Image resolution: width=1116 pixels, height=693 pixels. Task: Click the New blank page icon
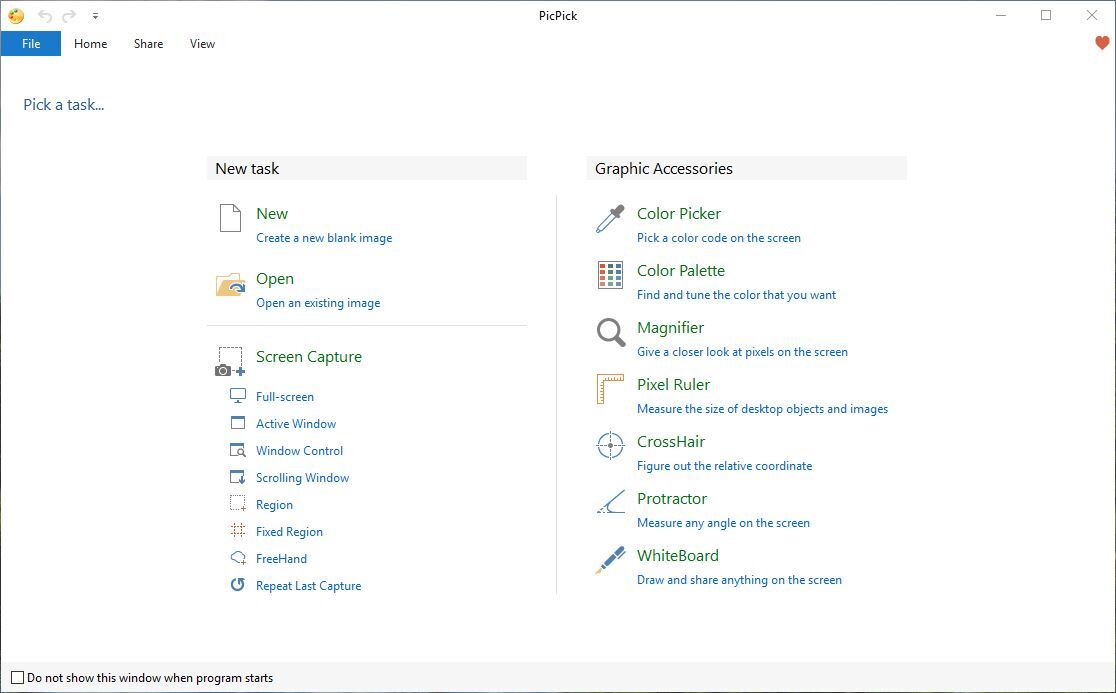point(230,218)
